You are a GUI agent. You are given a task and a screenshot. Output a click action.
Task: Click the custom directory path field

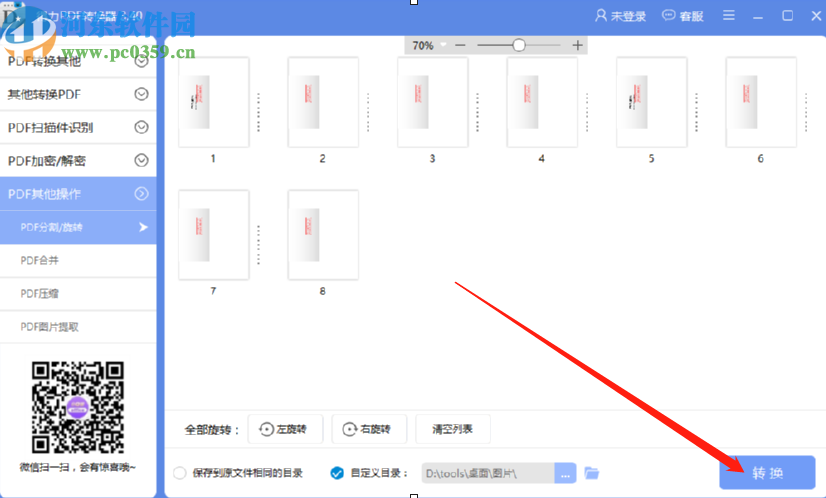(488, 473)
